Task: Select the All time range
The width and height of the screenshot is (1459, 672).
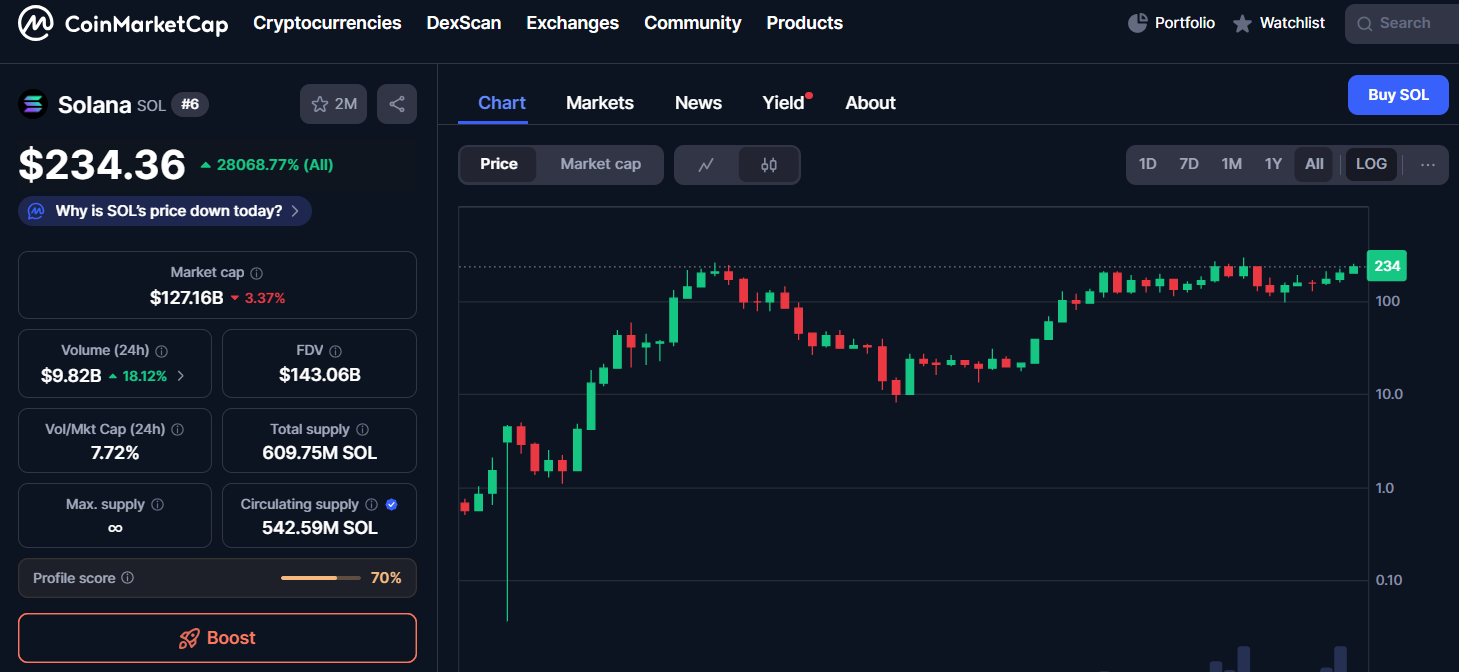Action: pos(1314,165)
